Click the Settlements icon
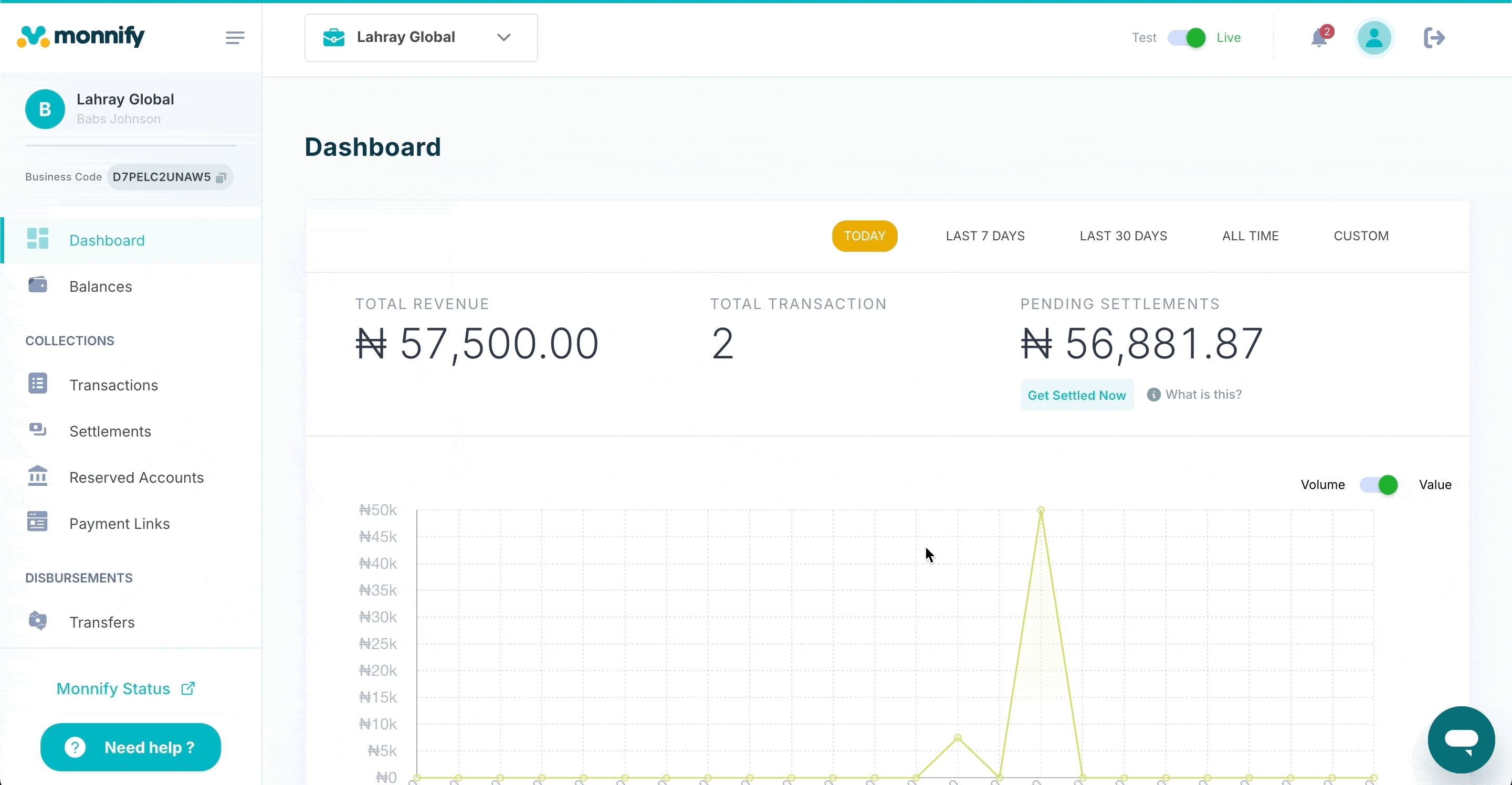 point(38,430)
